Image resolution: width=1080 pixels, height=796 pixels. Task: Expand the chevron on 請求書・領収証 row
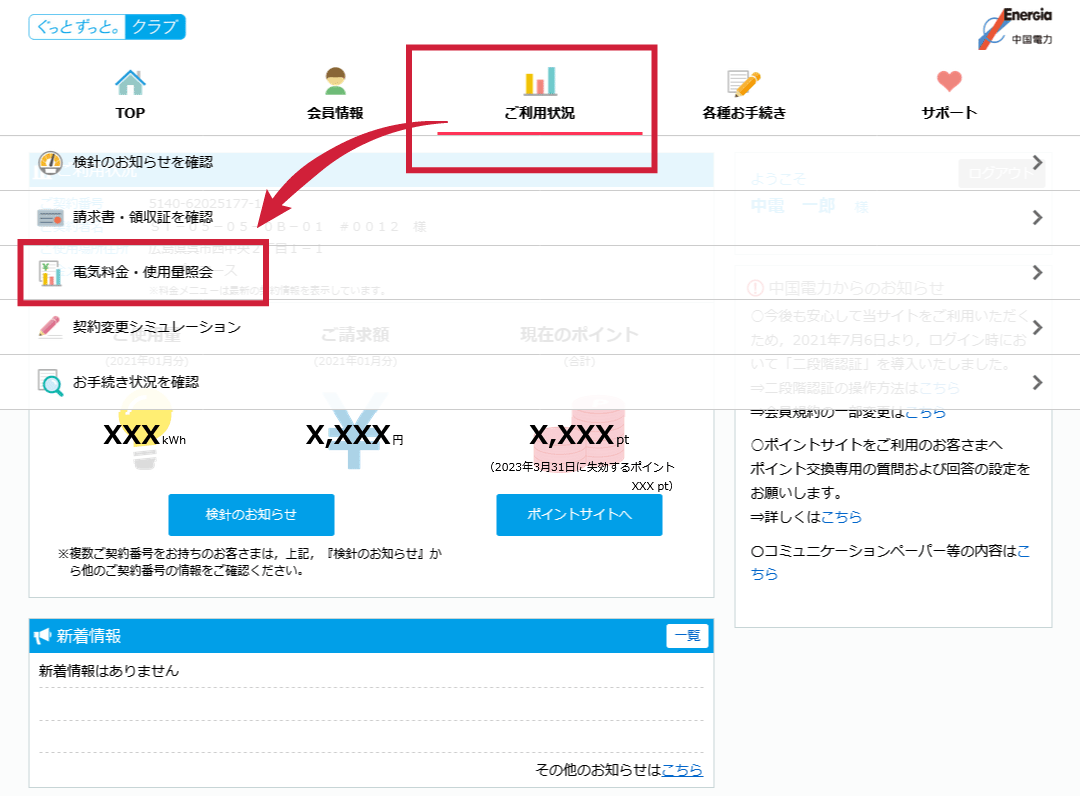pos(1037,218)
